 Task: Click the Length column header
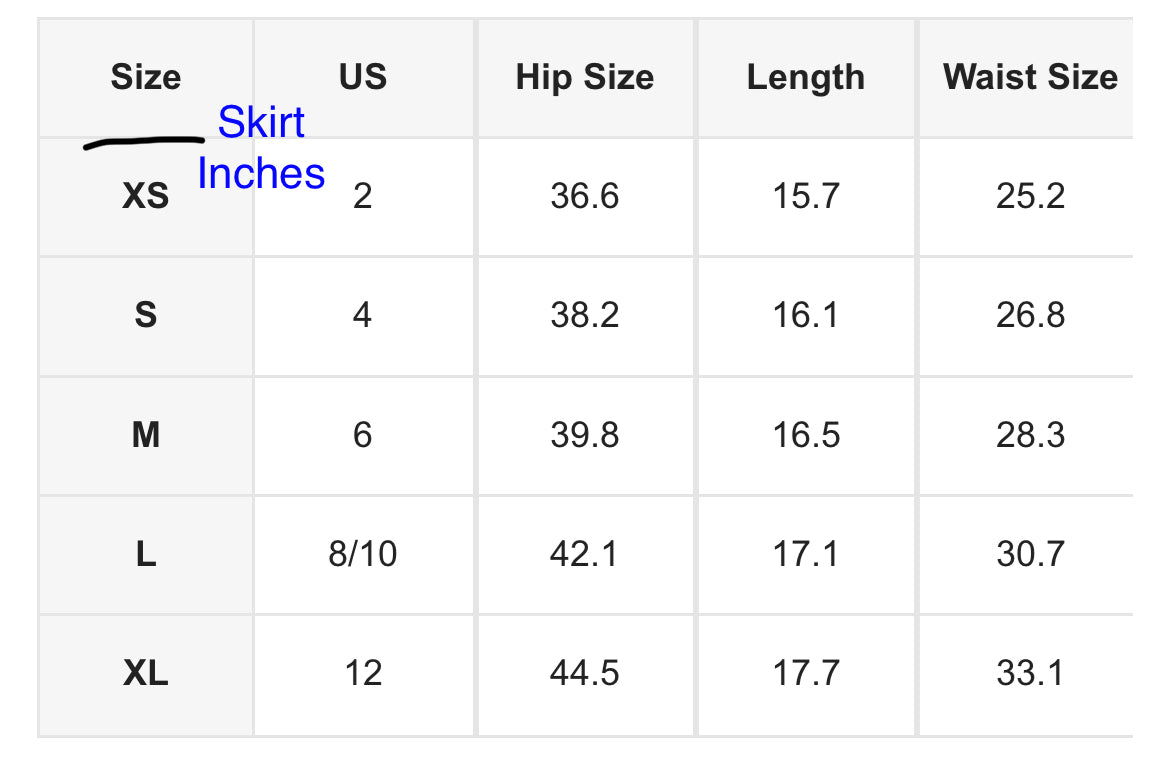click(805, 77)
